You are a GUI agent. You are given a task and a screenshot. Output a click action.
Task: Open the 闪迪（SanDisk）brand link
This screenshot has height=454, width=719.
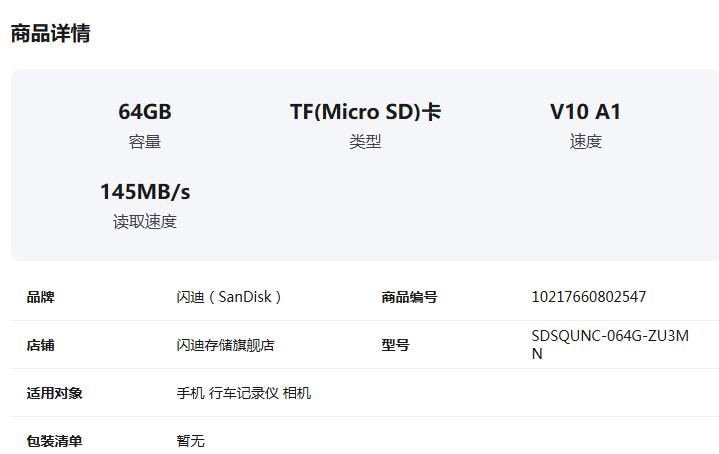coord(229,297)
